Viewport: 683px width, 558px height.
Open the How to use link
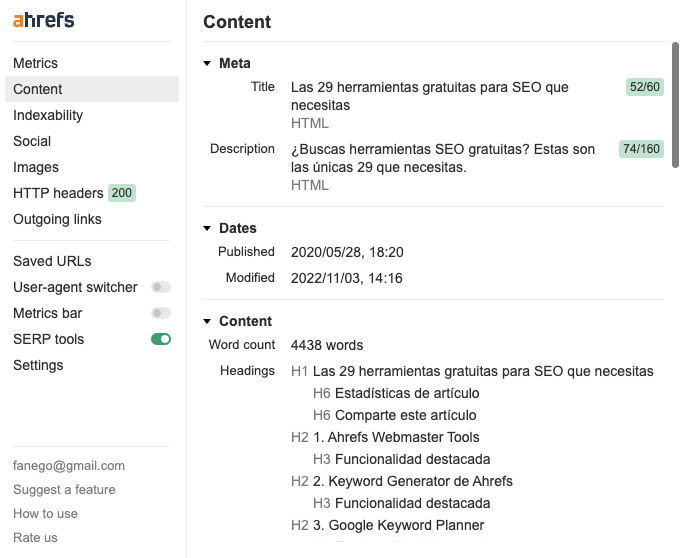[45, 514]
